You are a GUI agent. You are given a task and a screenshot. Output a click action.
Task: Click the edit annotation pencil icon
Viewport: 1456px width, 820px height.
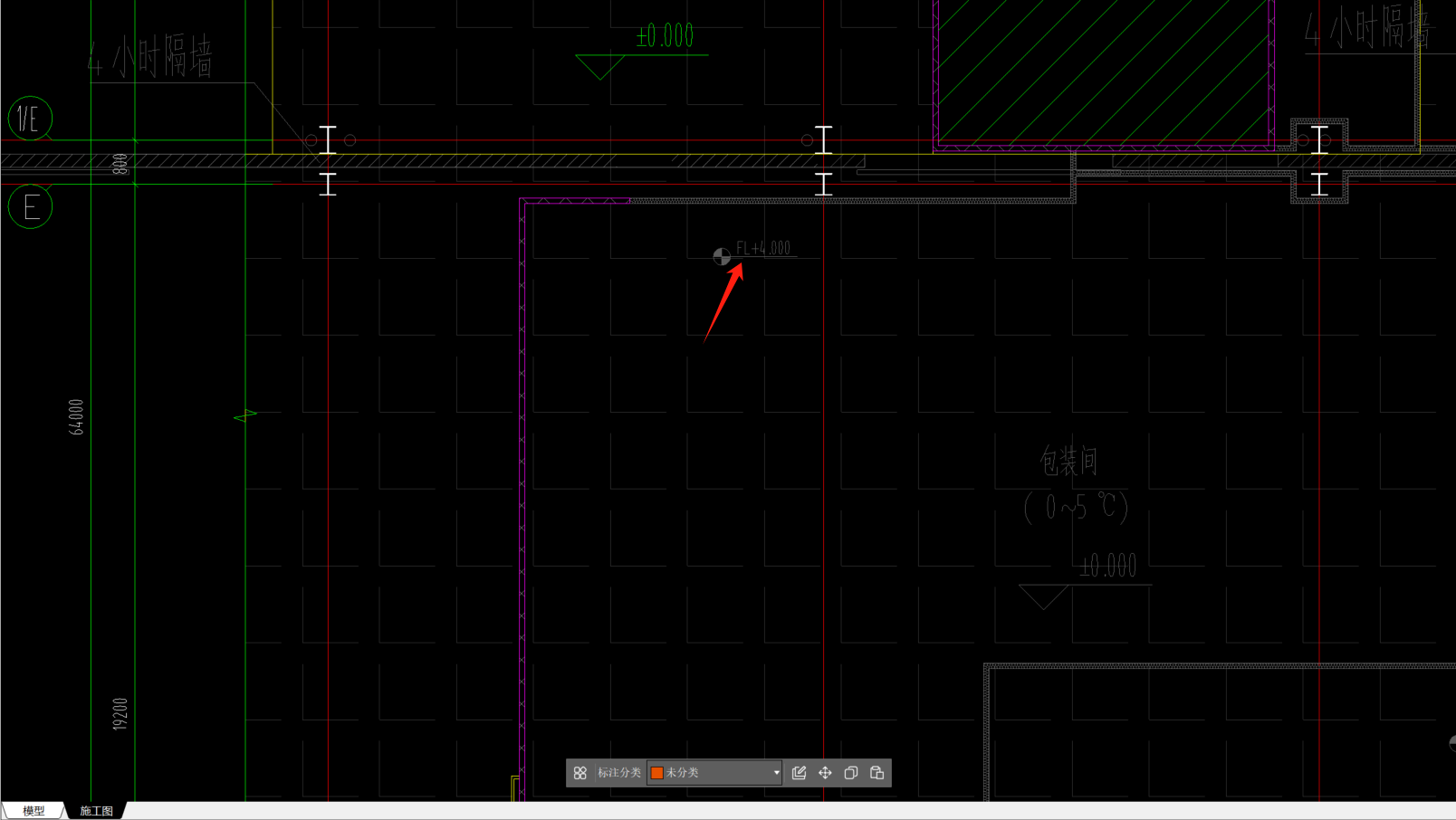coord(799,773)
